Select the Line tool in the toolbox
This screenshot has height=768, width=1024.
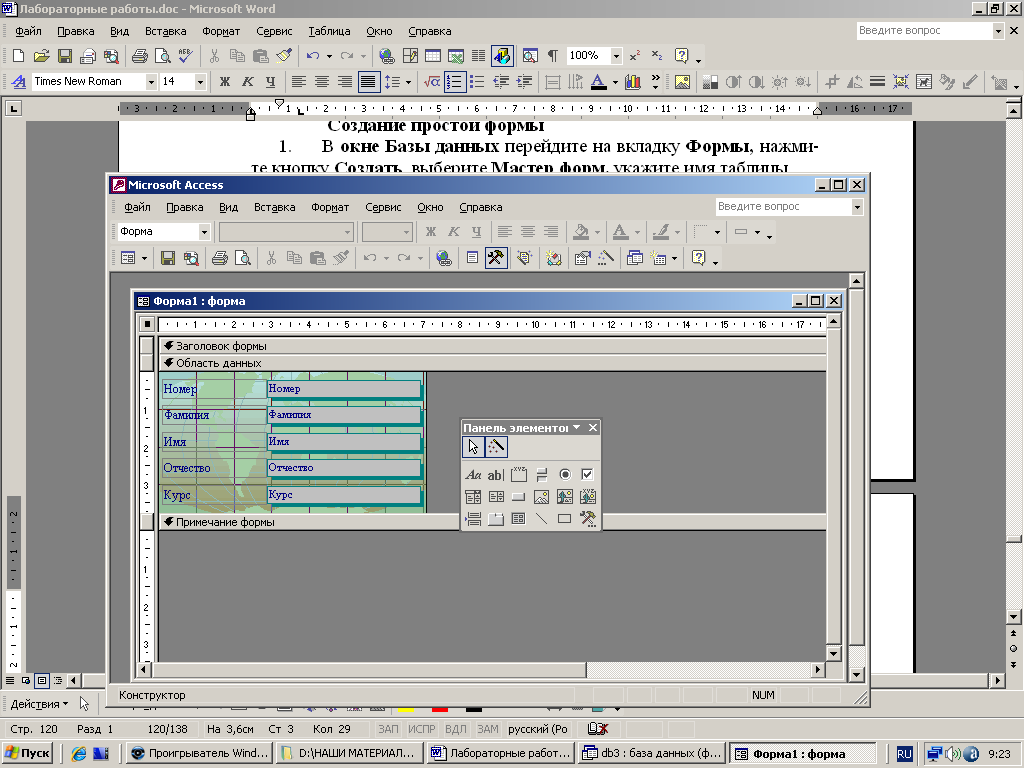pyautogui.click(x=541, y=519)
